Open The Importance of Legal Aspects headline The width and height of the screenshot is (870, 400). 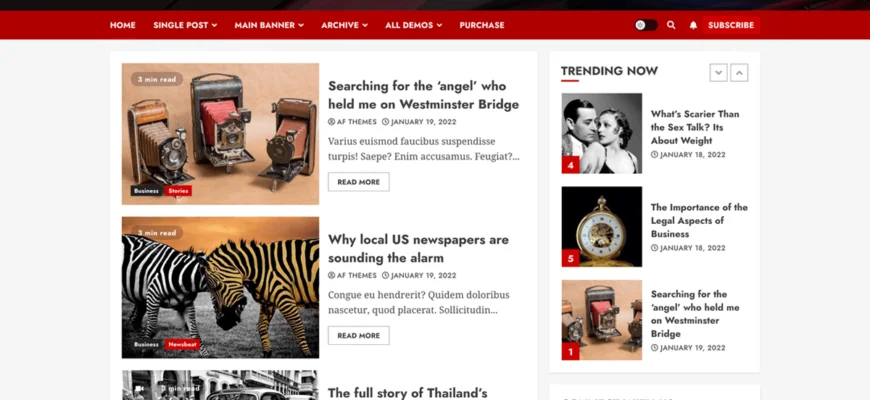699,220
